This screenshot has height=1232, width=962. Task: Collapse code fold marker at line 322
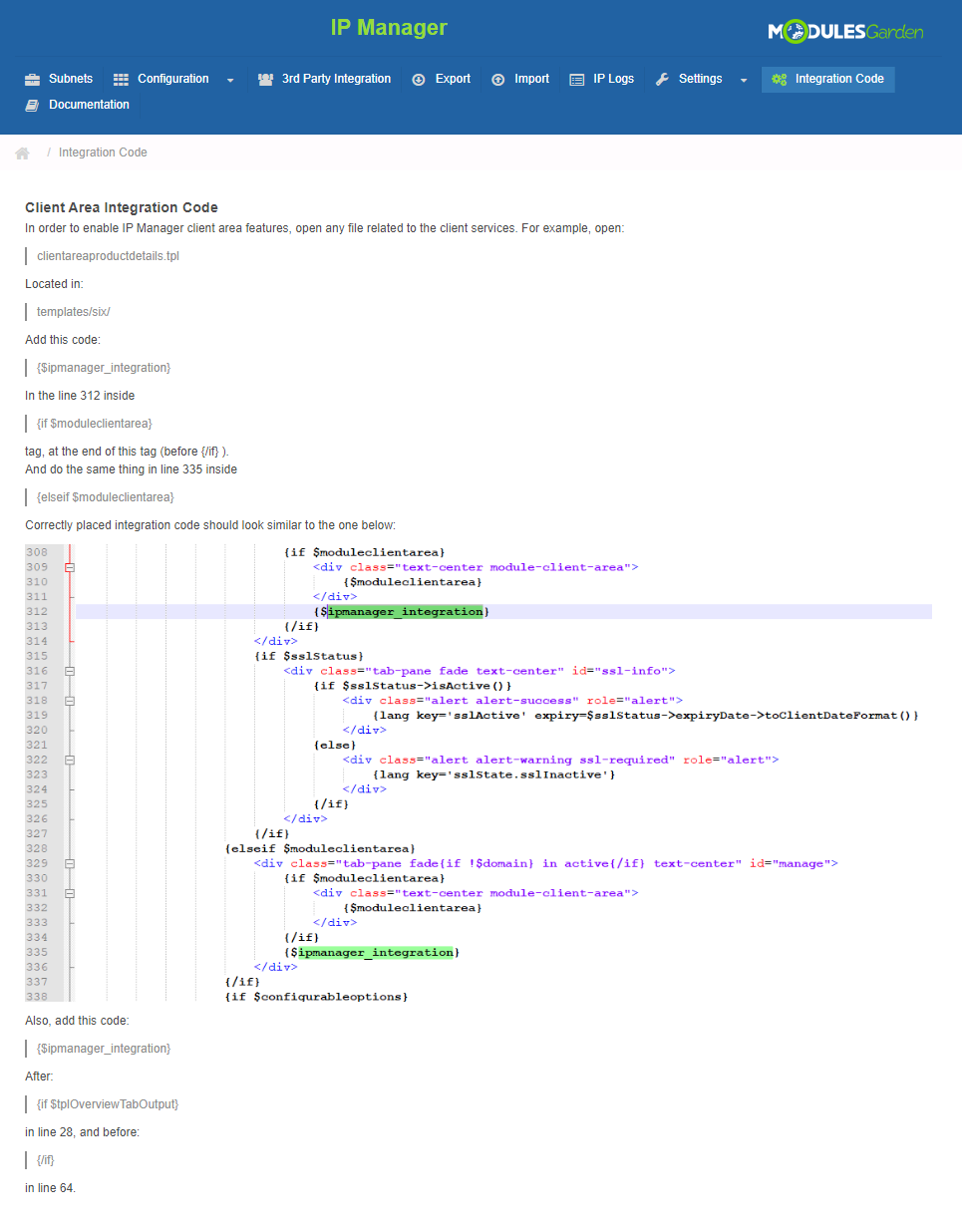point(70,760)
